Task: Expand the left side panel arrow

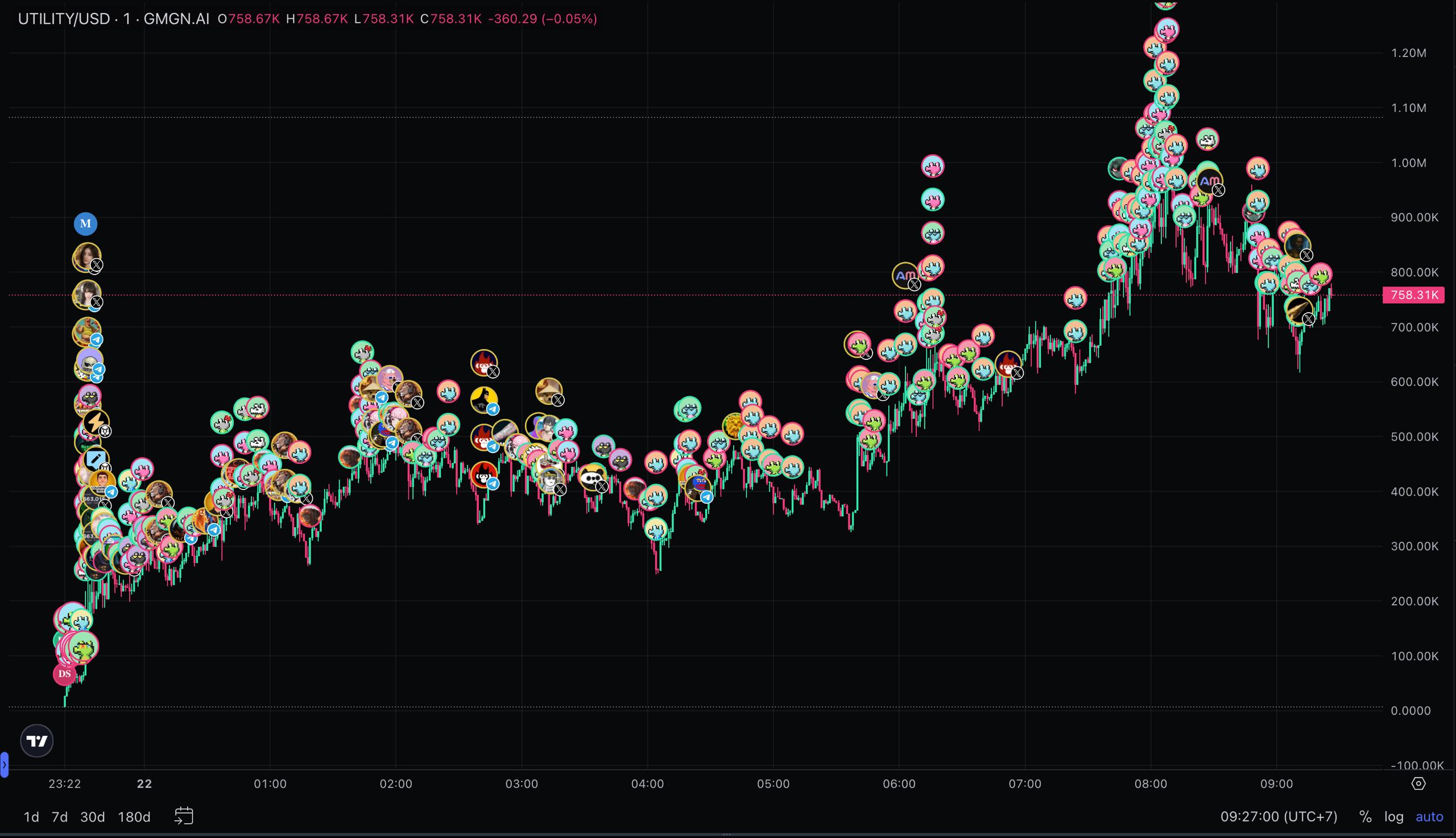Action: point(4,765)
